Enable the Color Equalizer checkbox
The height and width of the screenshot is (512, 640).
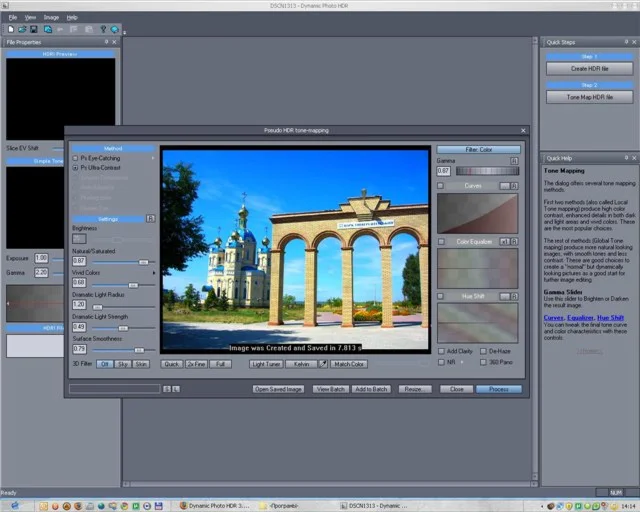[x=441, y=242]
